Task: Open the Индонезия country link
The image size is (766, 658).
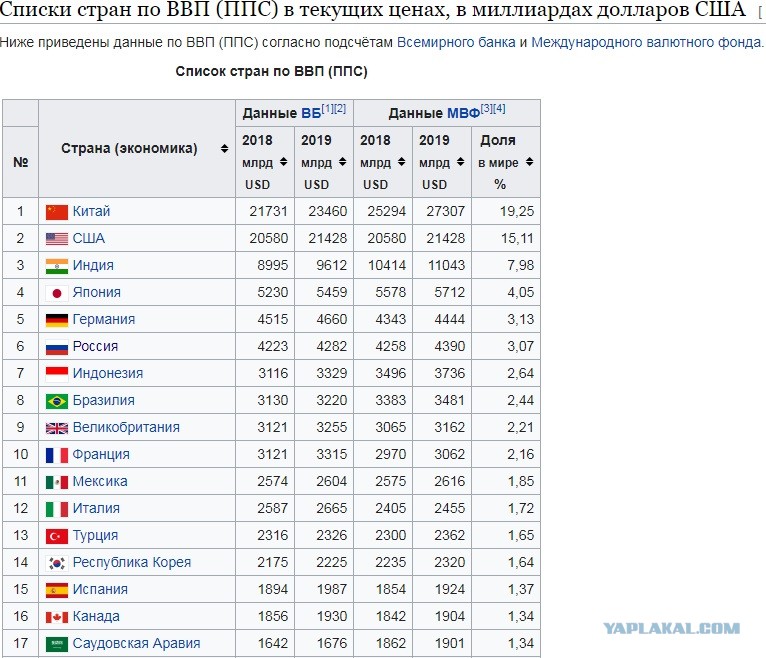Action: click(x=107, y=374)
